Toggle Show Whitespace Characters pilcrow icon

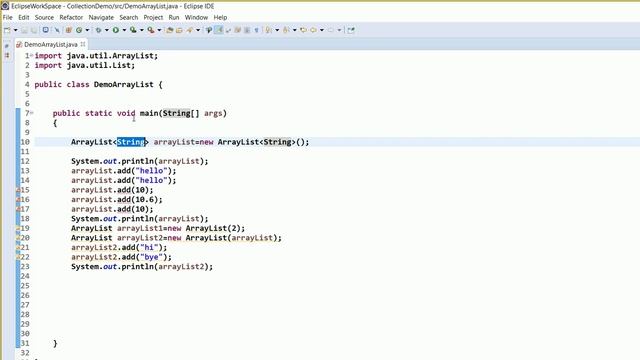pos(256,30)
